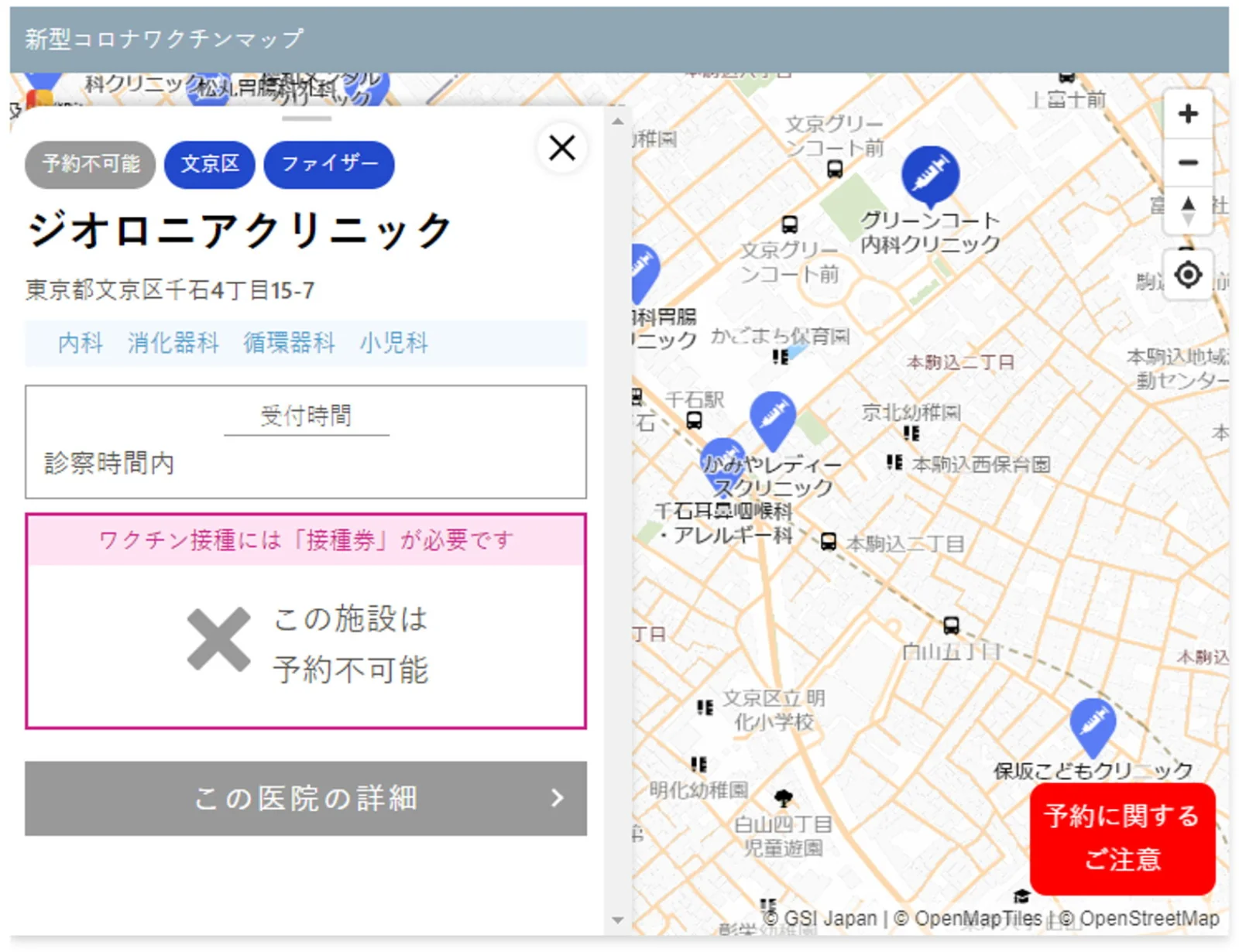Click the 文京区 ward tag
Image resolution: width=1239 pixels, height=952 pixels.
pos(210,164)
